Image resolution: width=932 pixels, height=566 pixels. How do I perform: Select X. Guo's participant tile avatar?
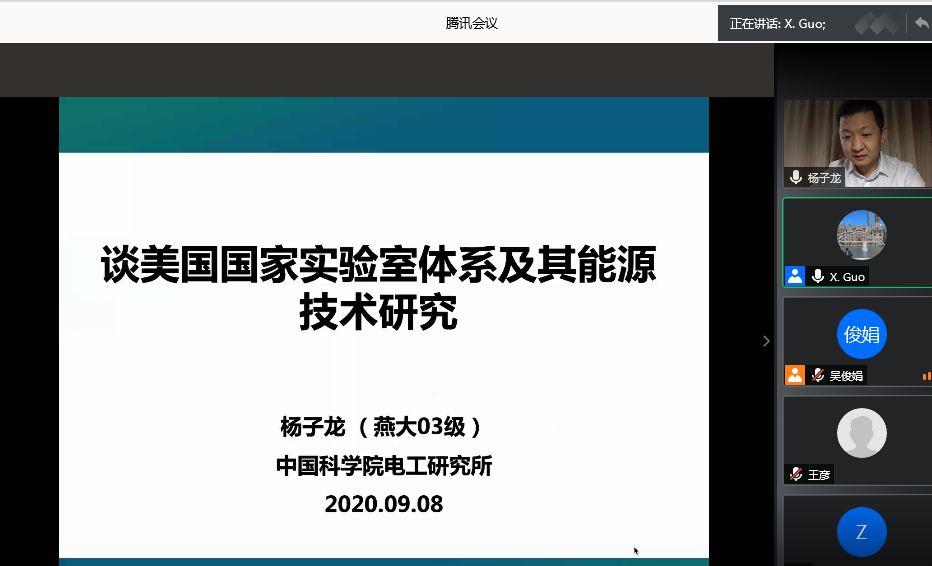coord(861,235)
